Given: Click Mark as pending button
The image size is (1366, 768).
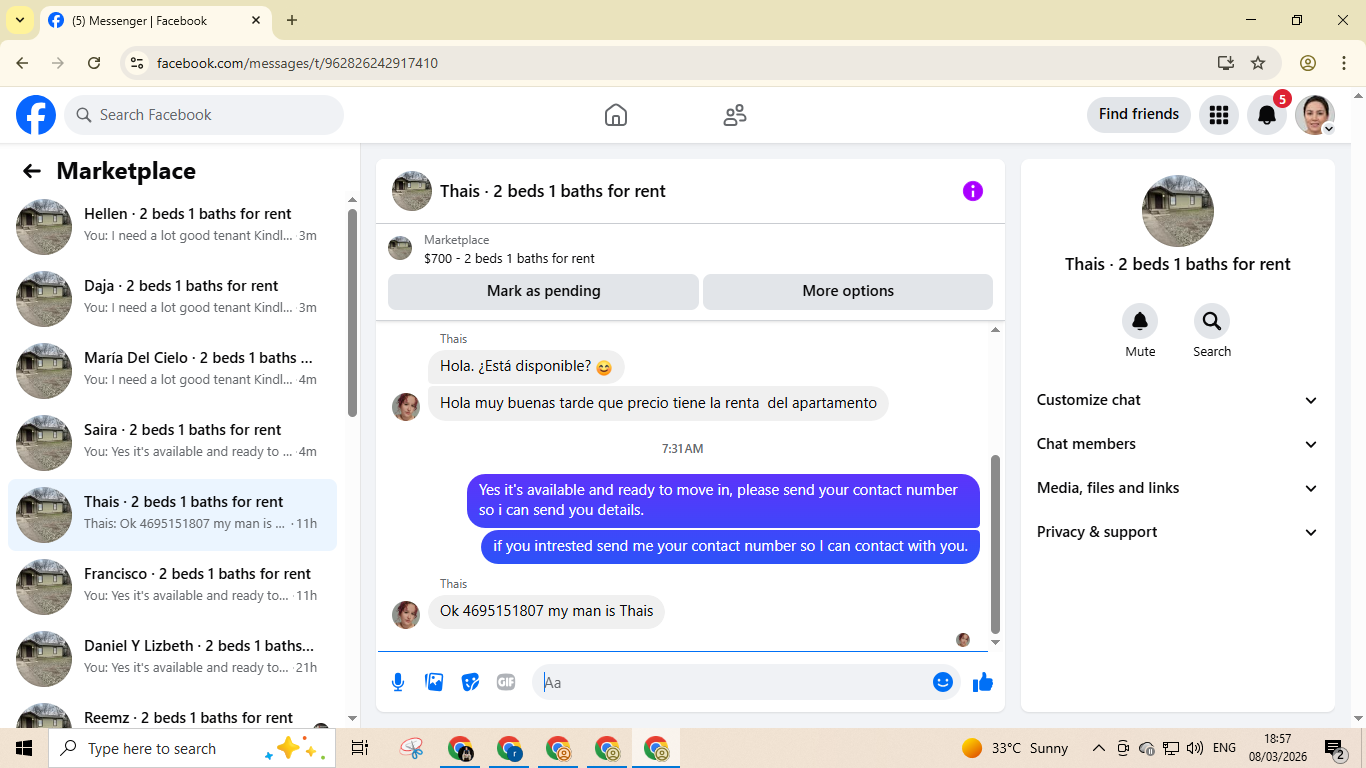Looking at the screenshot, I should [x=543, y=291].
